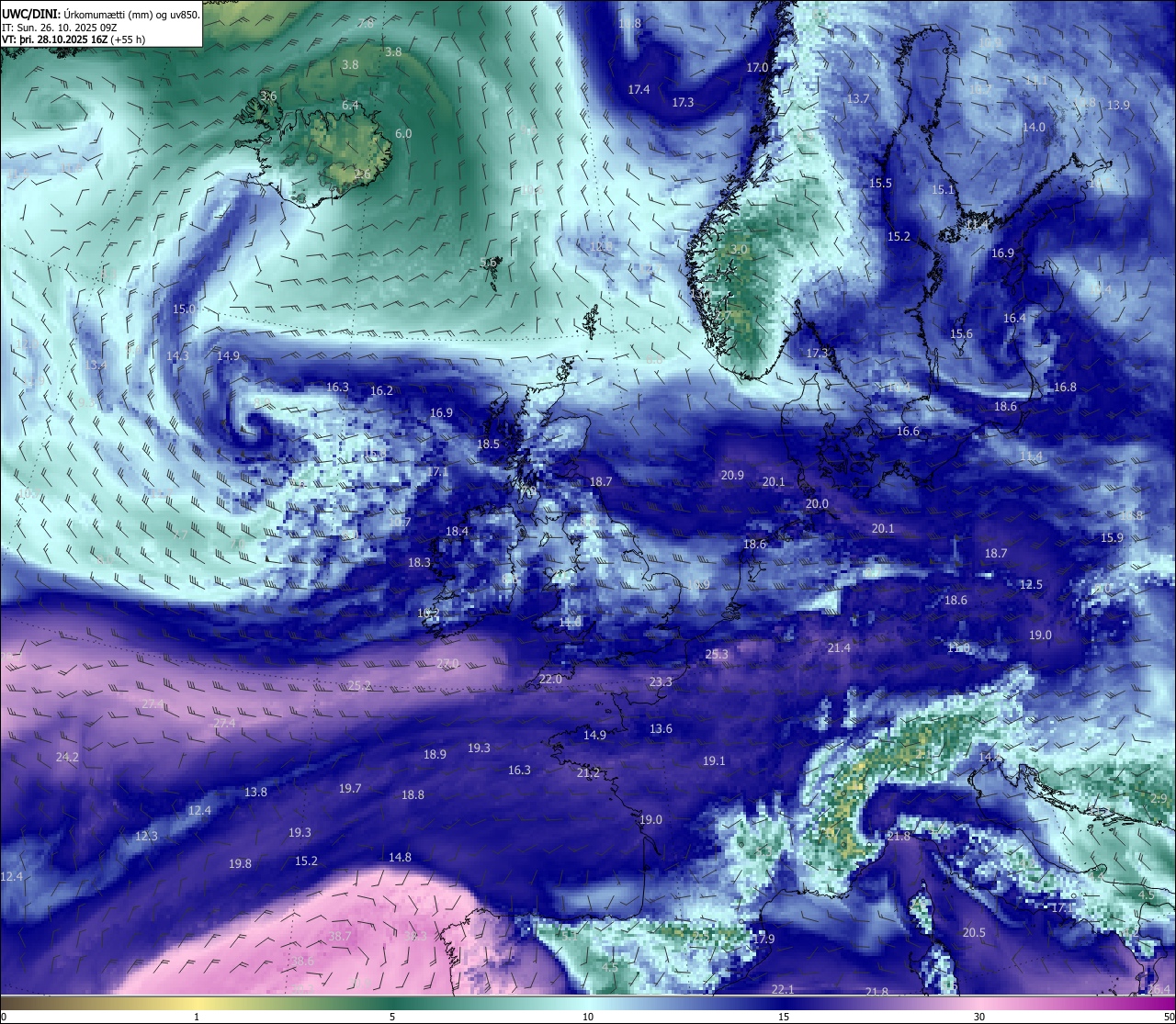This screenshot has height=1024, width=1176.
Task: Click the UWC/DINI Úrkomumætti title text
Action: 100,14
